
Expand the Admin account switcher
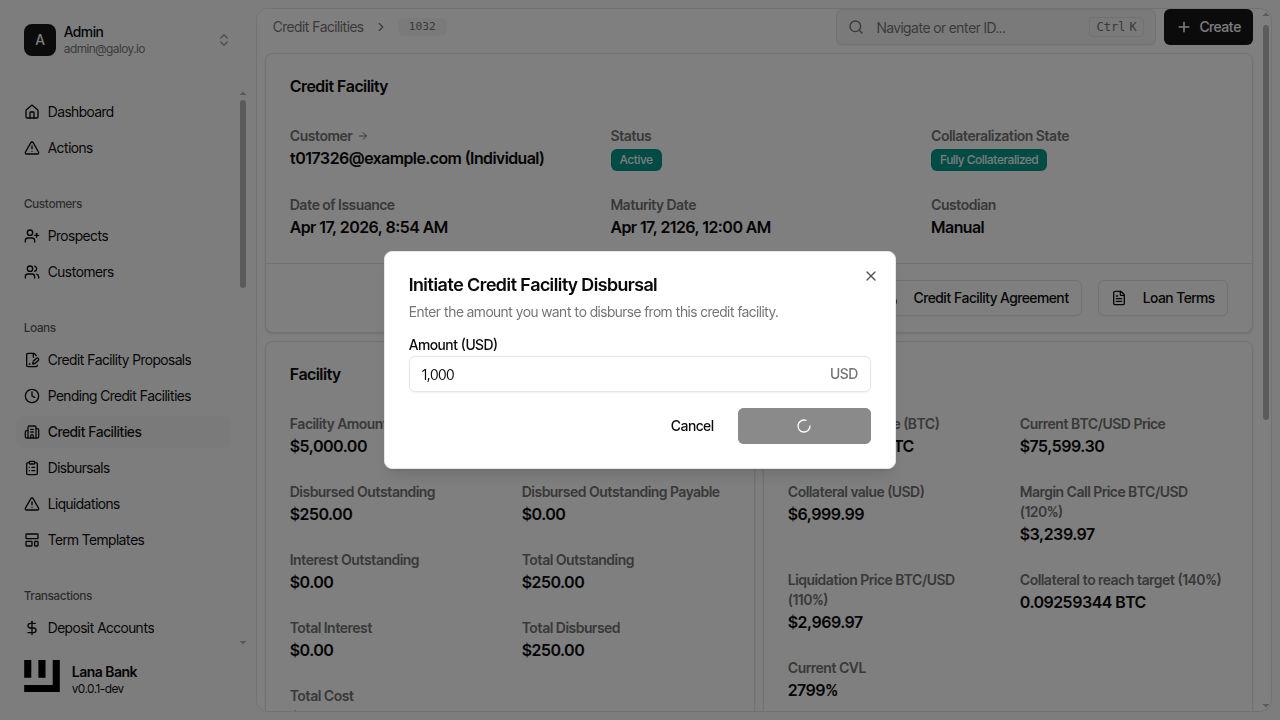click(224, 40)
